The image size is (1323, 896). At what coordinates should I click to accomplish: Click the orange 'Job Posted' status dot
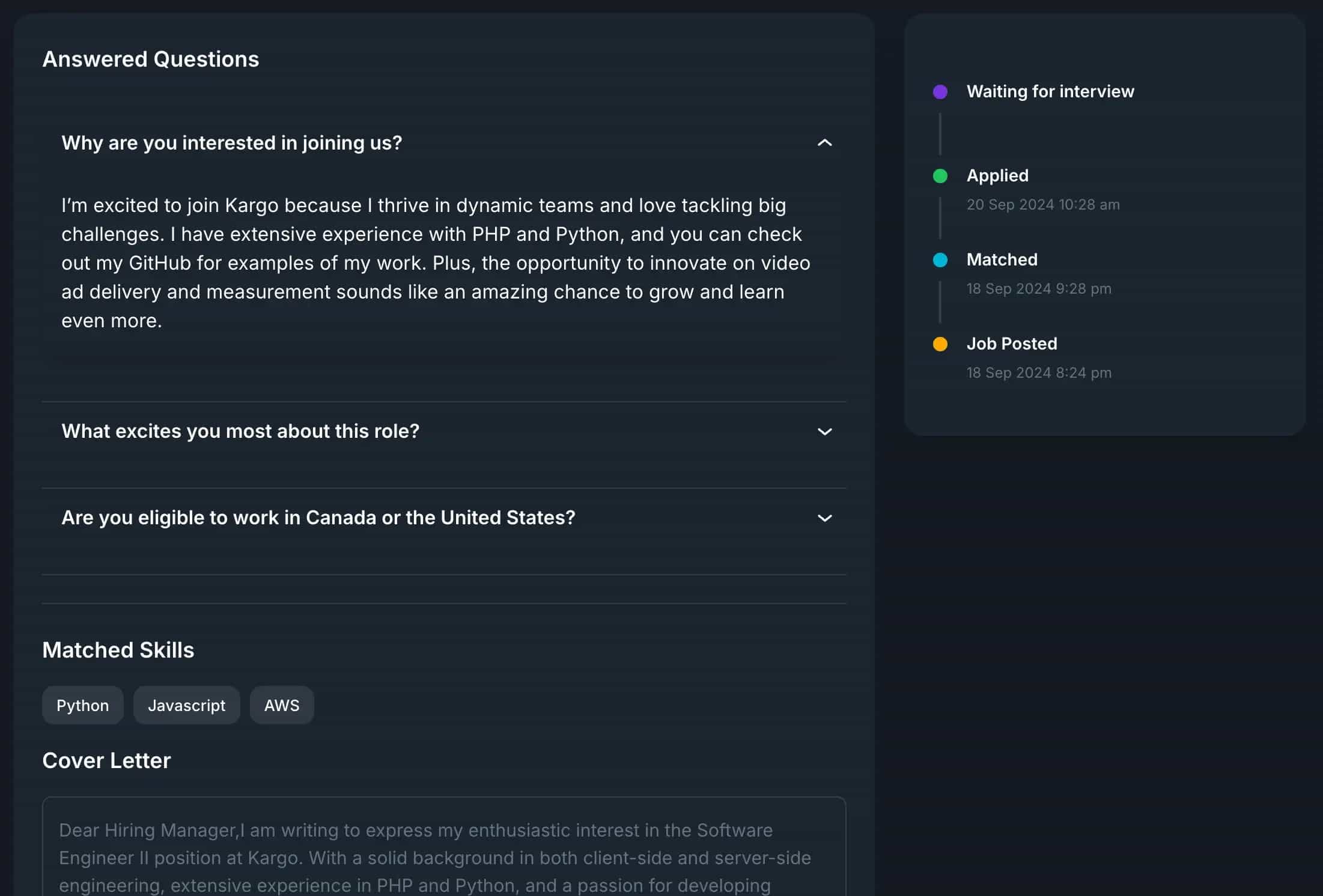click(x=940, y=344)
